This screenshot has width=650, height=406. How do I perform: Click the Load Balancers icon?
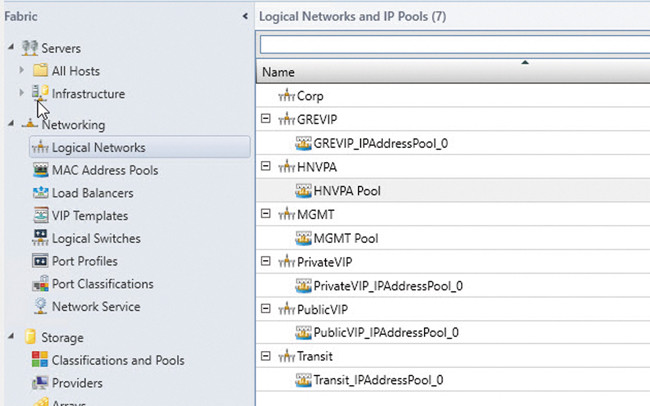41,193
